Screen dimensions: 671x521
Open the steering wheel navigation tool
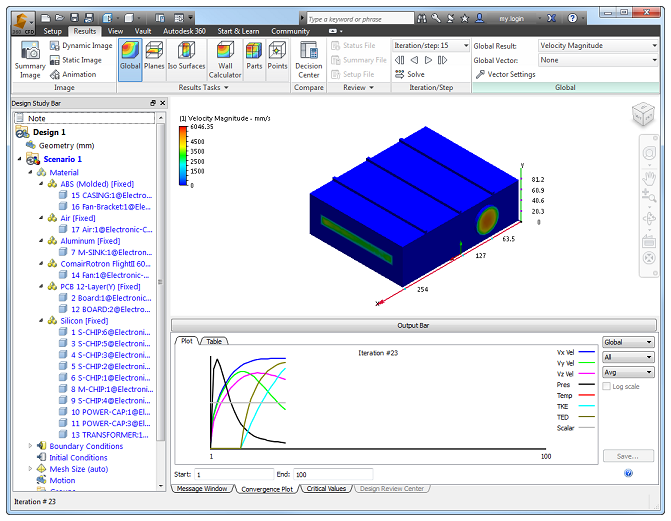[649, 153]
